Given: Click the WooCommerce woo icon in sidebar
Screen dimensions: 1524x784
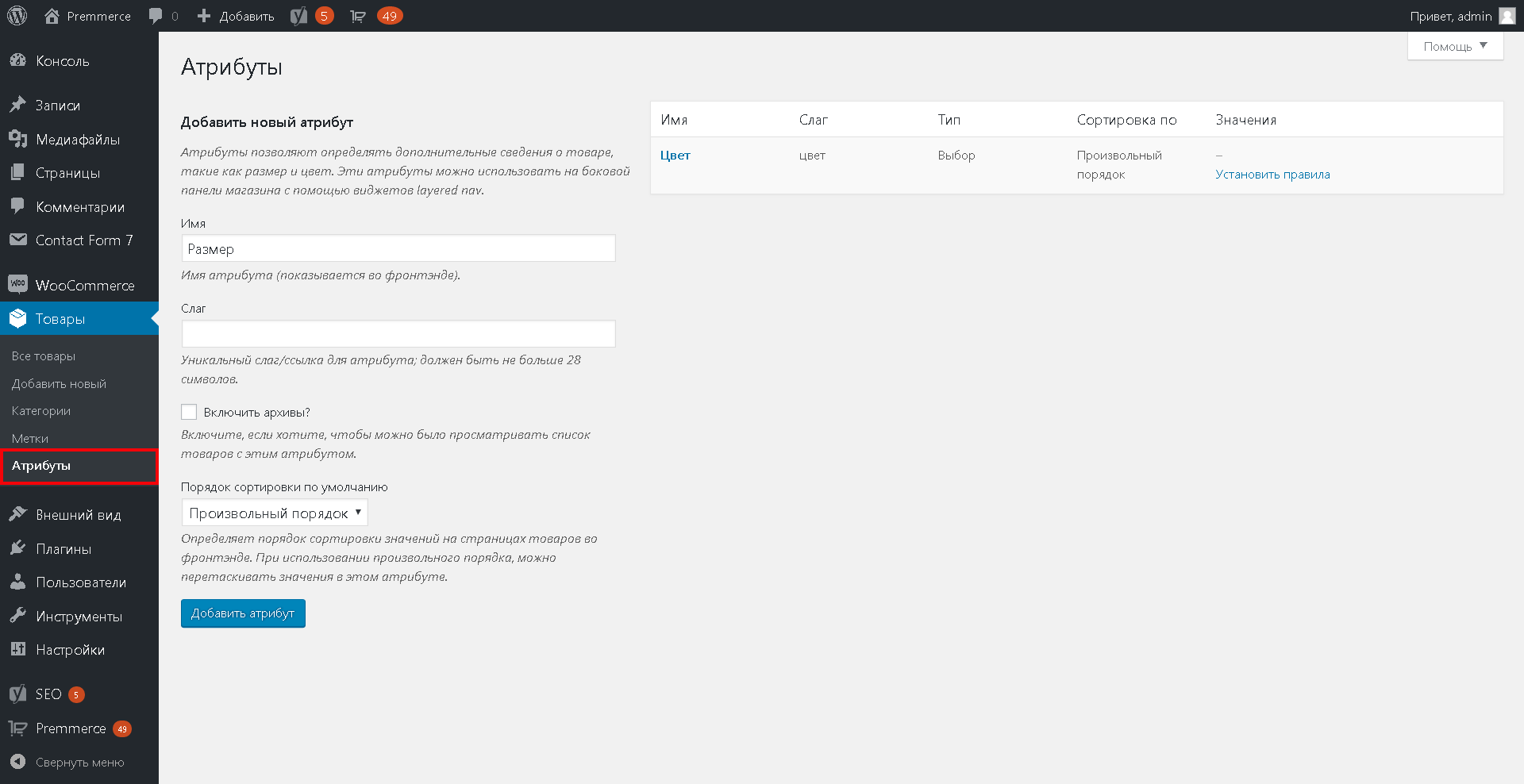Looking at the screenshot, I should pos(17,284).
